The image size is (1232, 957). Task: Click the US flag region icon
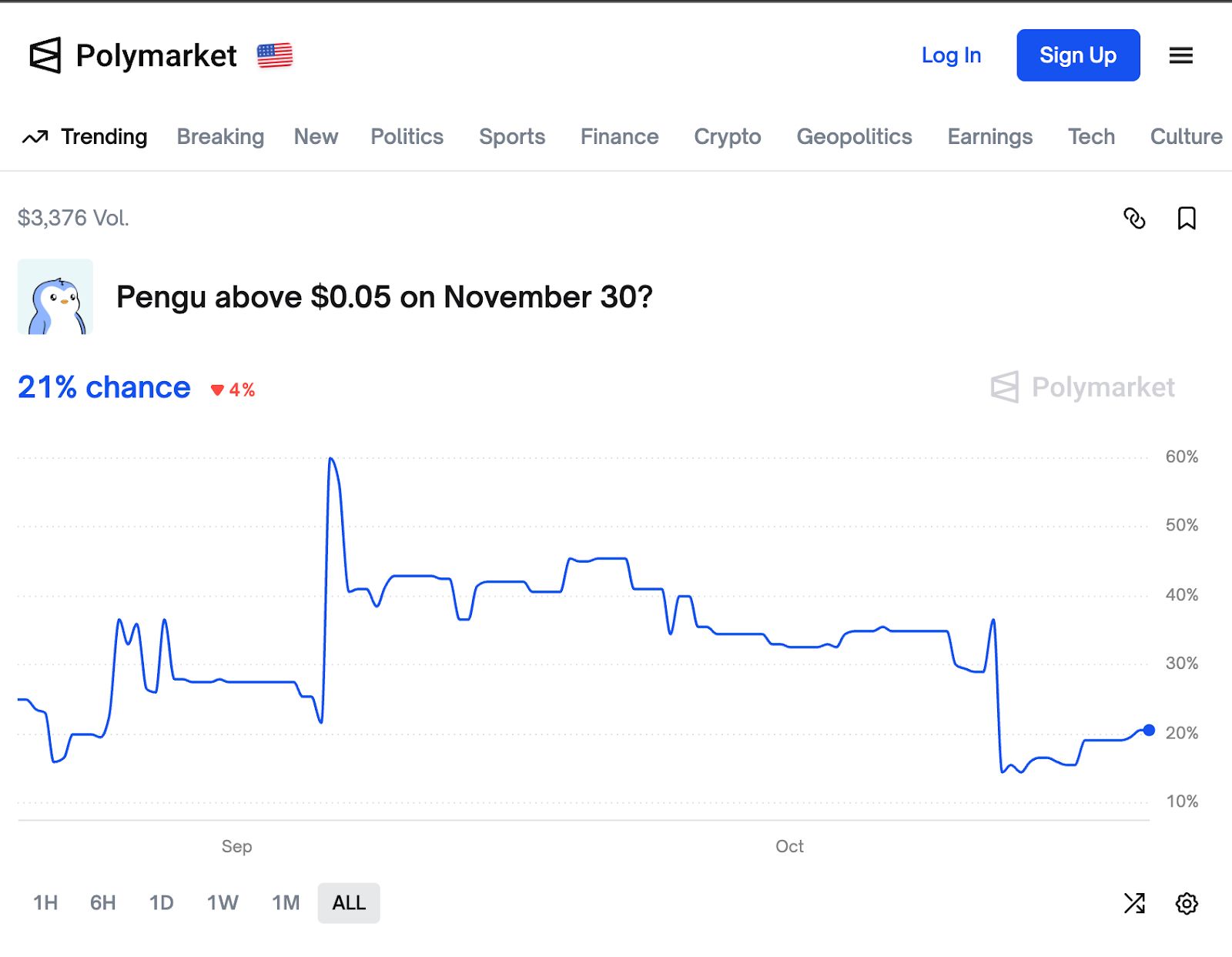click(x=275, y=55)
